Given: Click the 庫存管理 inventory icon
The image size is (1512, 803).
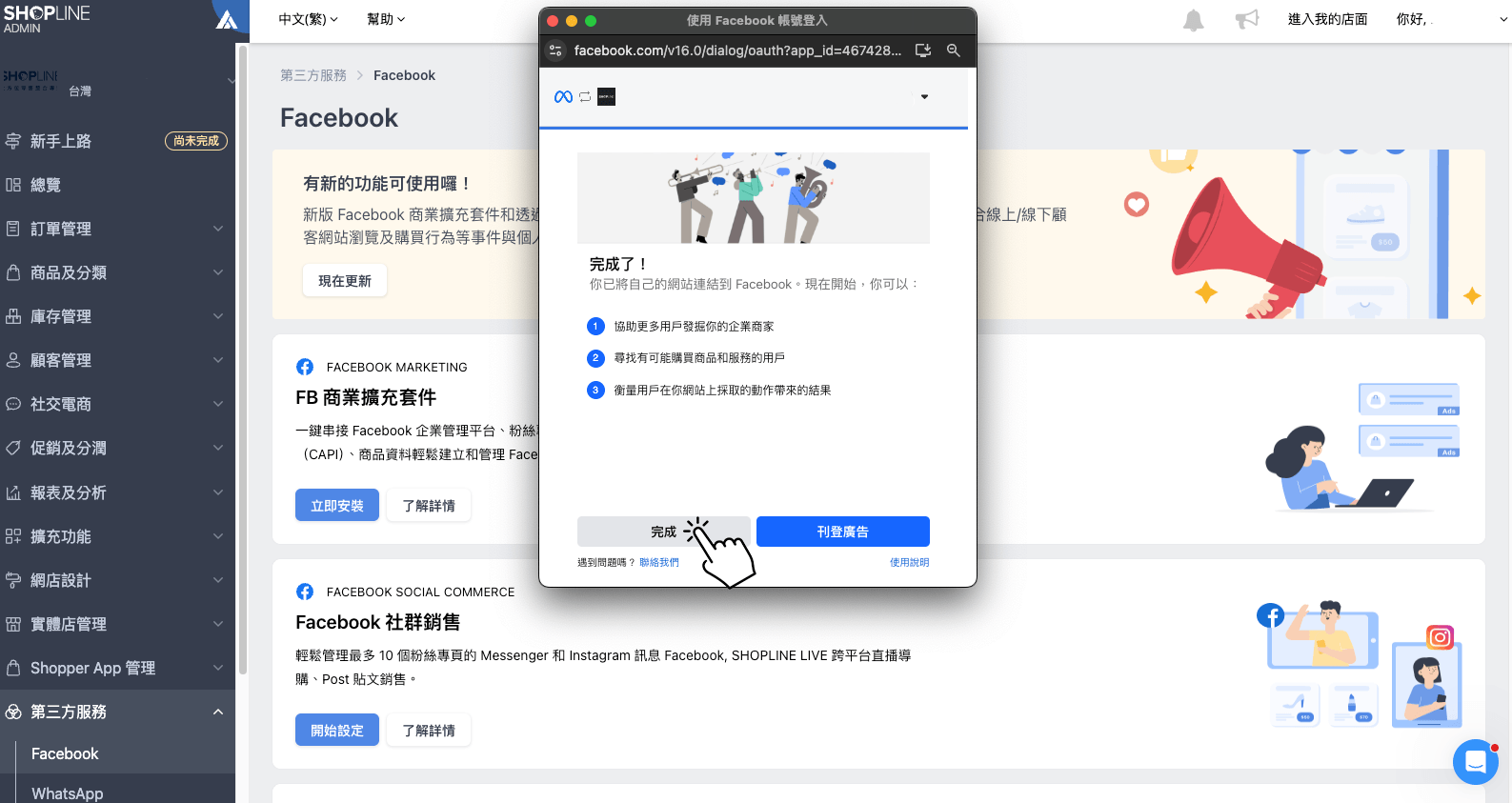Looking at the screenshot, I should pos(13,316).
